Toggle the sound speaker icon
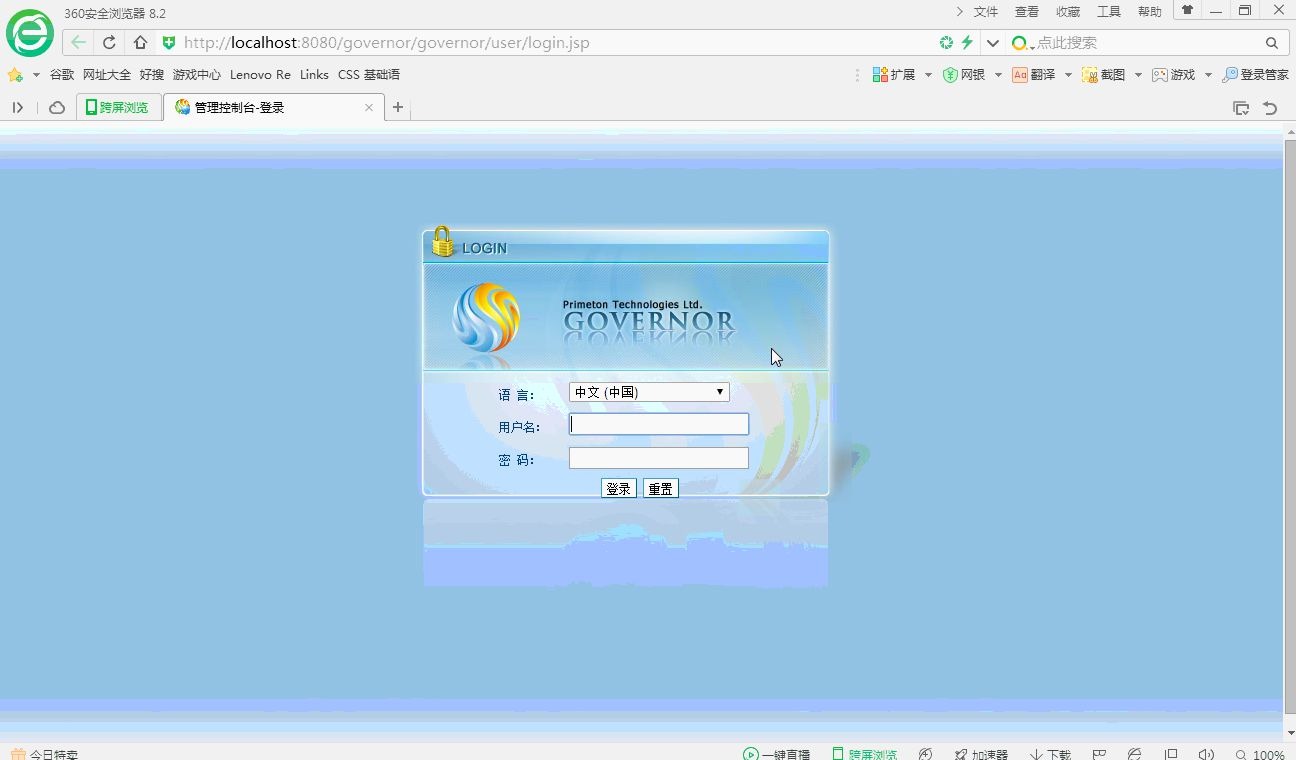1296x760 pixels. (1206, 755)
